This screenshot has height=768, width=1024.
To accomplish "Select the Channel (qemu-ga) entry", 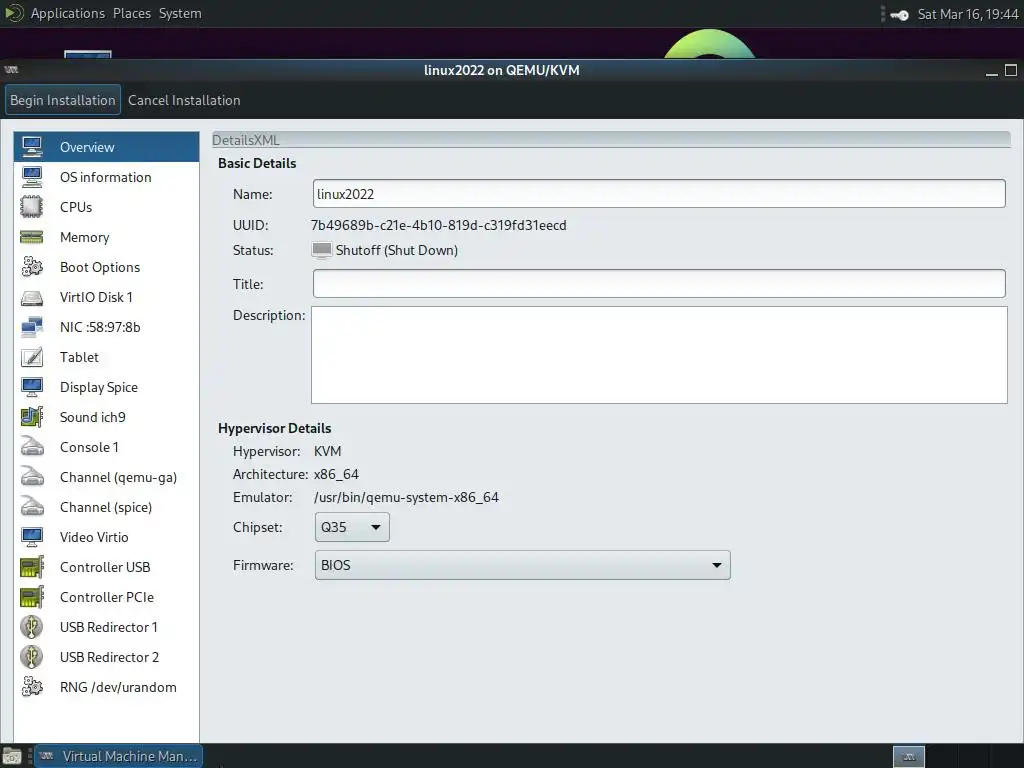I will click(x=106, y=477).
